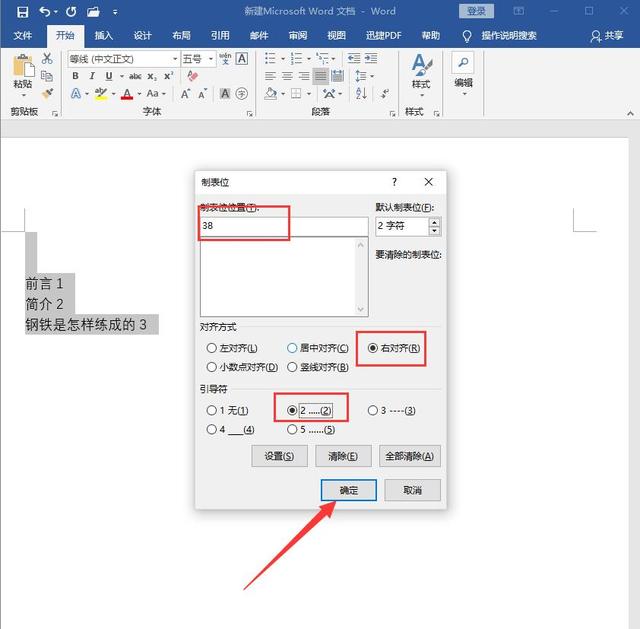Image resolution: width=640 pixels, height=629 pixels.
Task: Click the 全部清除 (Clear All) button
Action: tap(409, 456)
